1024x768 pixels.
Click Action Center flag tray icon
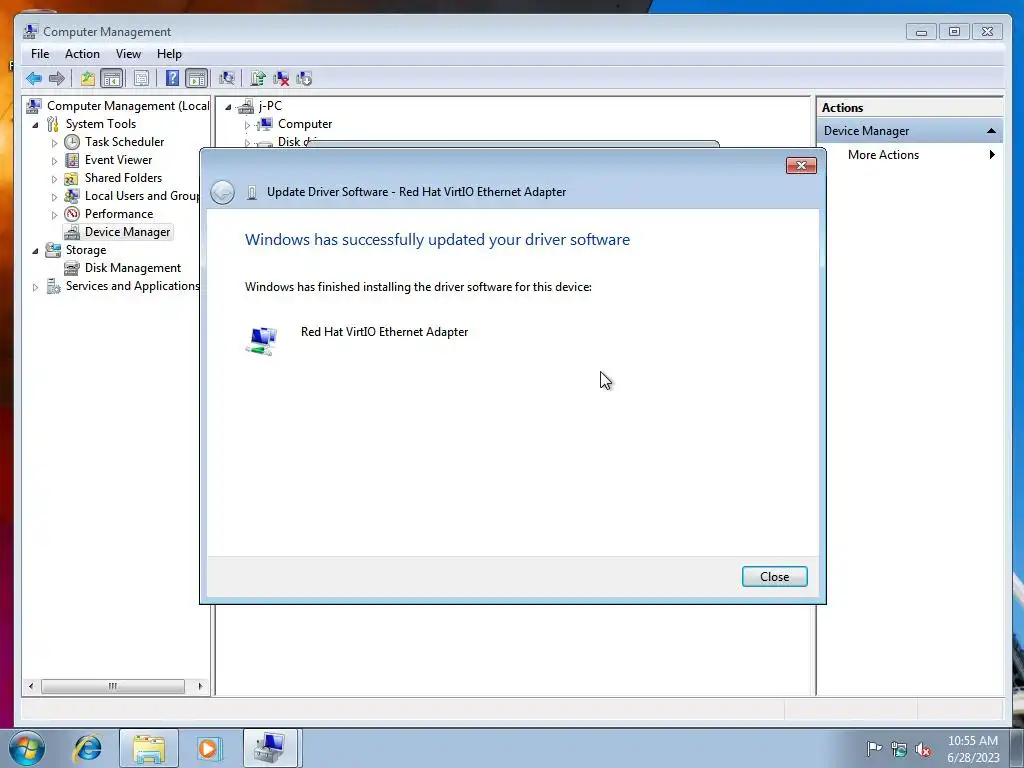874,749
